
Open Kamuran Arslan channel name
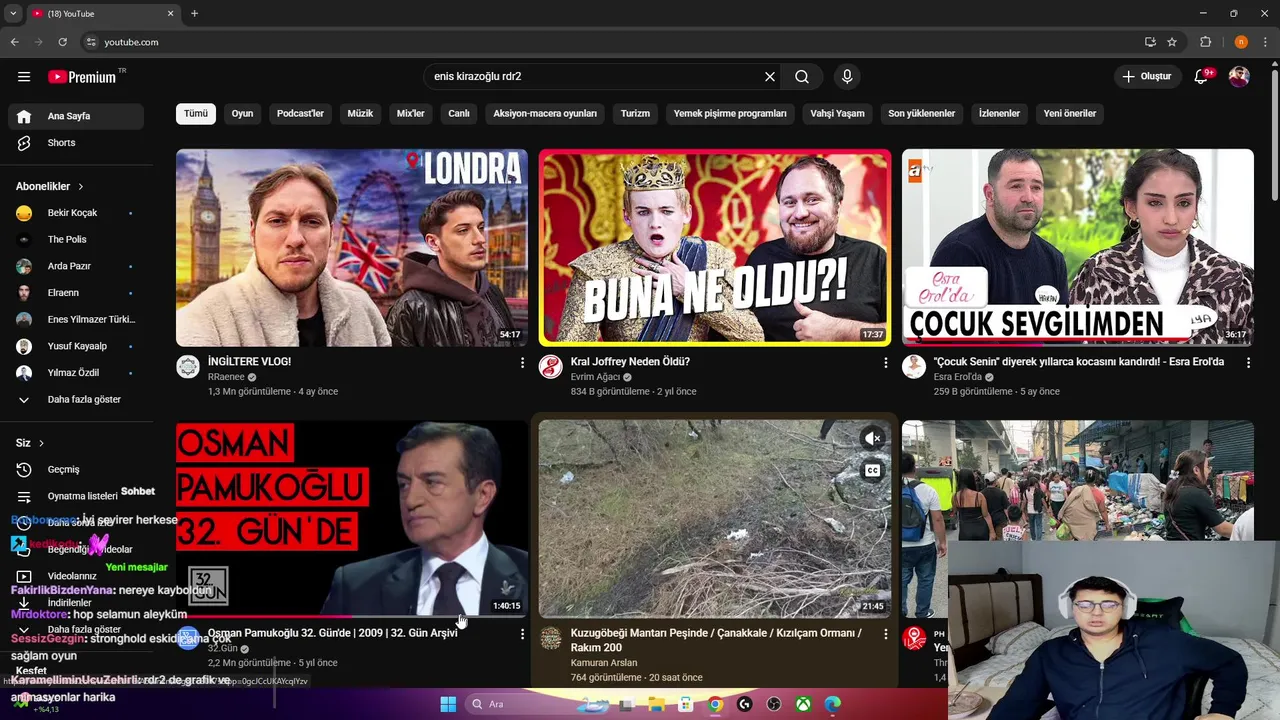(x=604, y=663)
